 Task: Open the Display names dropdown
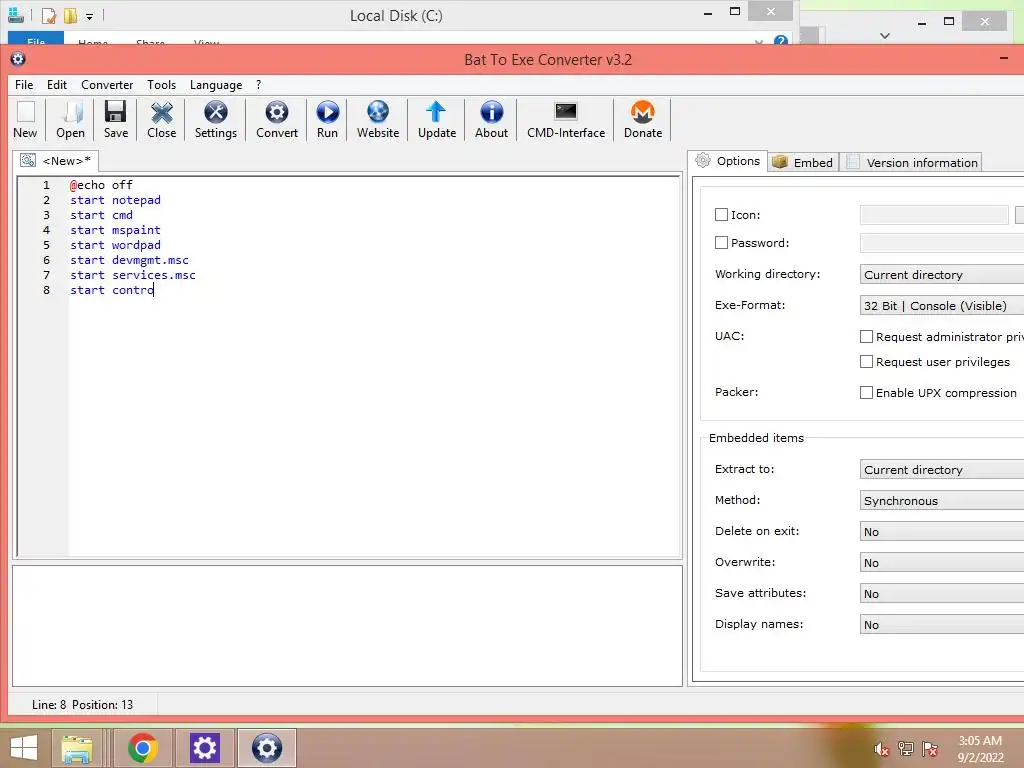pos(942,625)
